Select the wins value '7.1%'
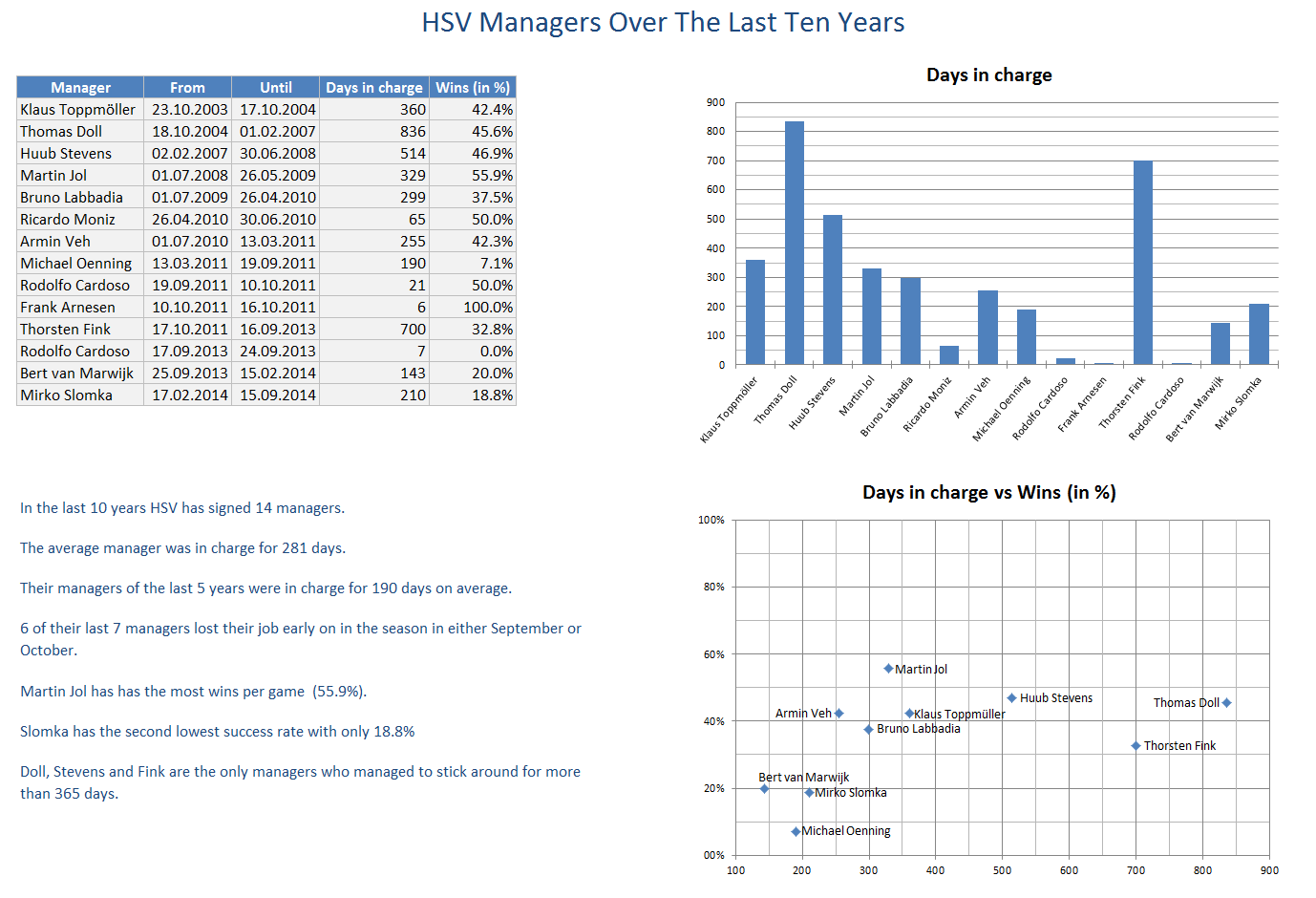This screenshot has width=1316, height=898. coord(473,263)
